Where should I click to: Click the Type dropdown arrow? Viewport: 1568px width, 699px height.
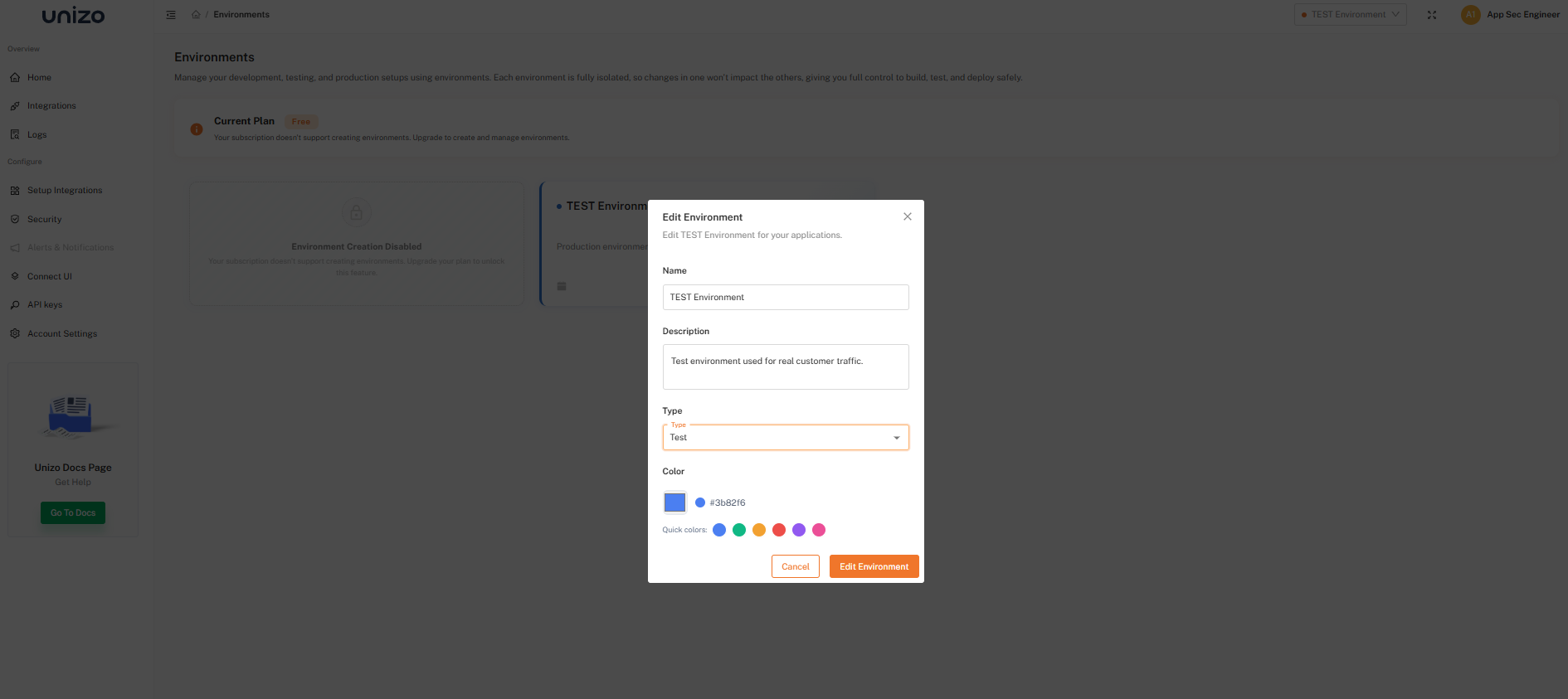point(897,438)
